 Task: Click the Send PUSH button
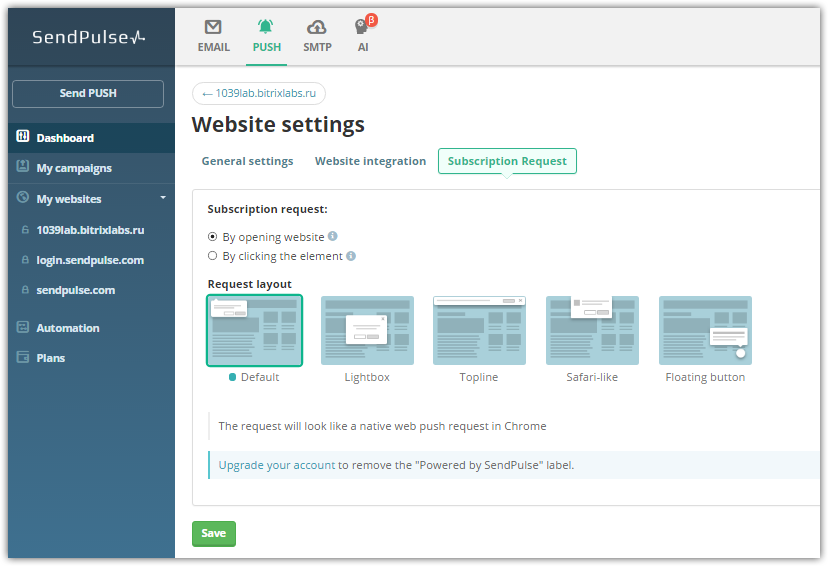pos(88,94)
